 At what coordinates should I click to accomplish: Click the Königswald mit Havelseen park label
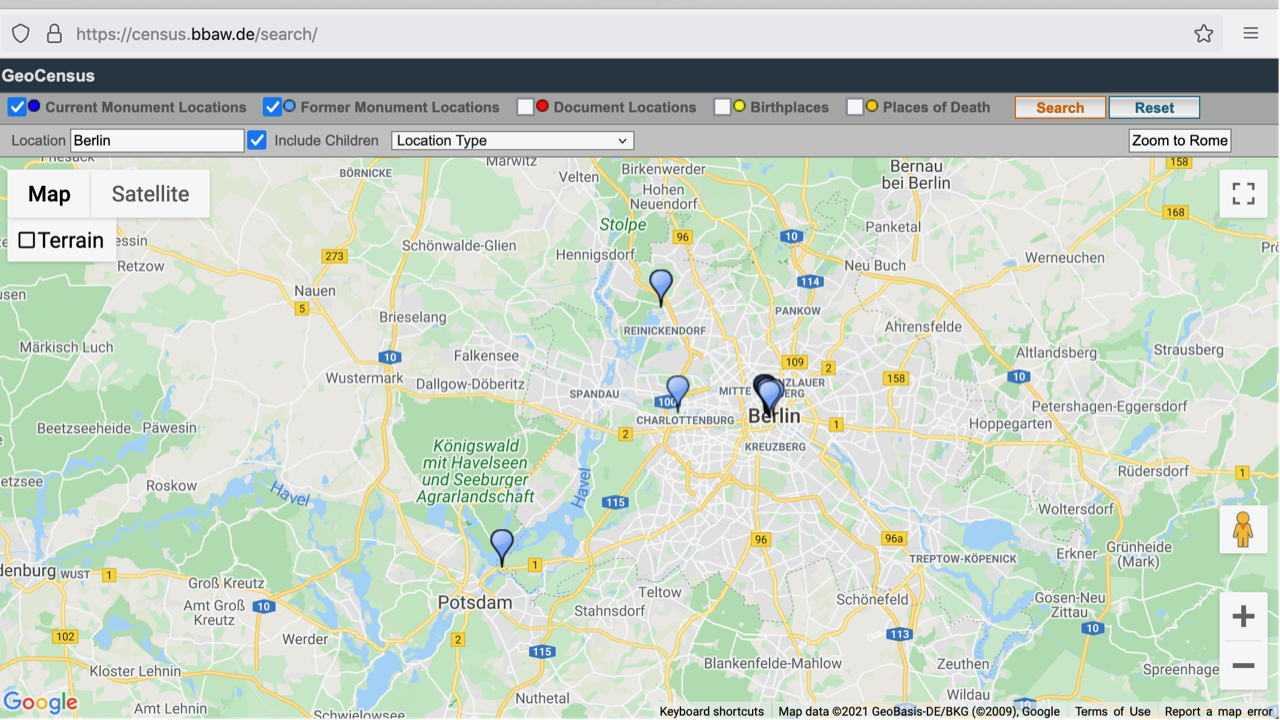click(475, 470)
